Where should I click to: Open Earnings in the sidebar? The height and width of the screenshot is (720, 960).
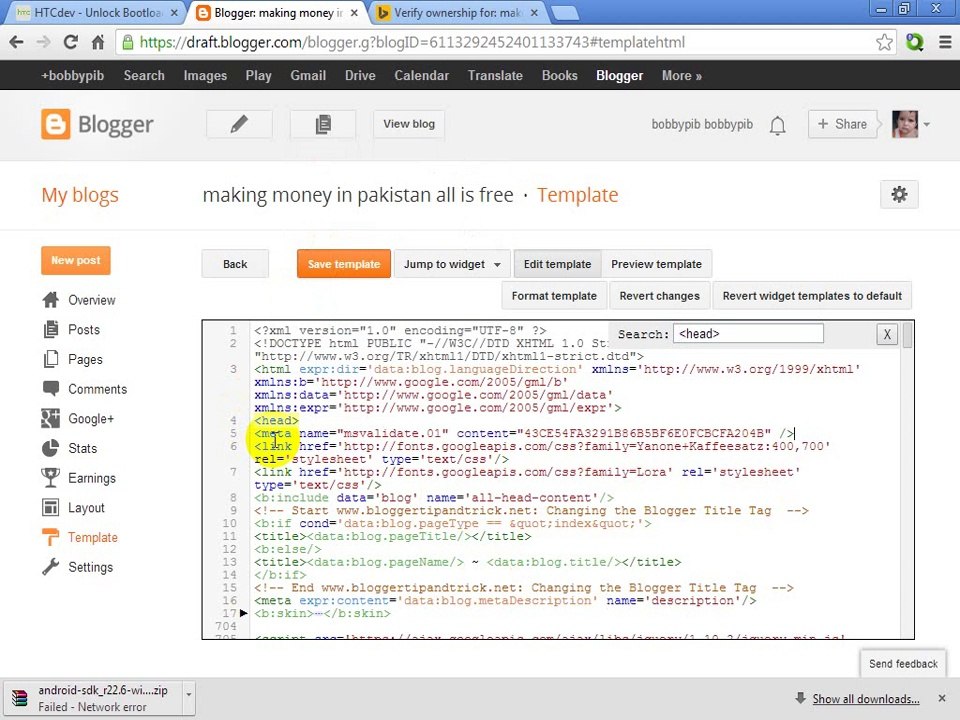tap(91, 478)
